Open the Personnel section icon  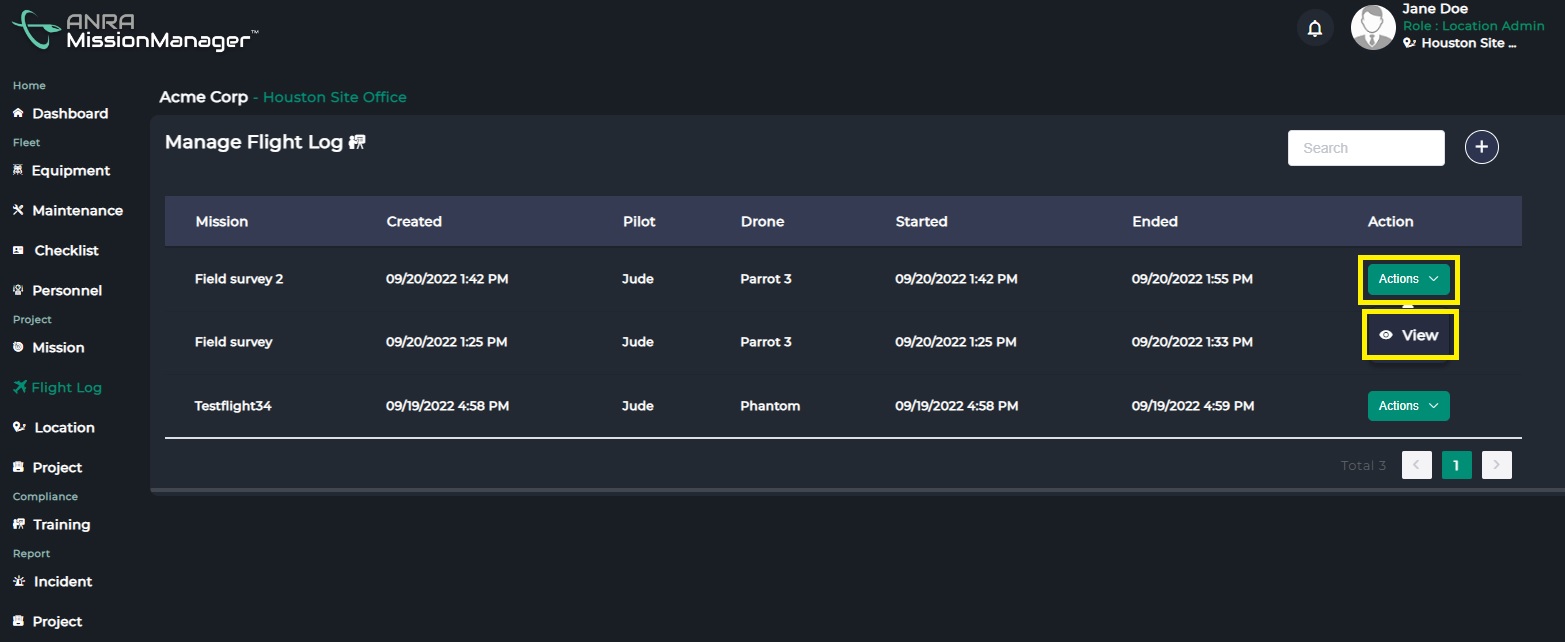(17, 290)
